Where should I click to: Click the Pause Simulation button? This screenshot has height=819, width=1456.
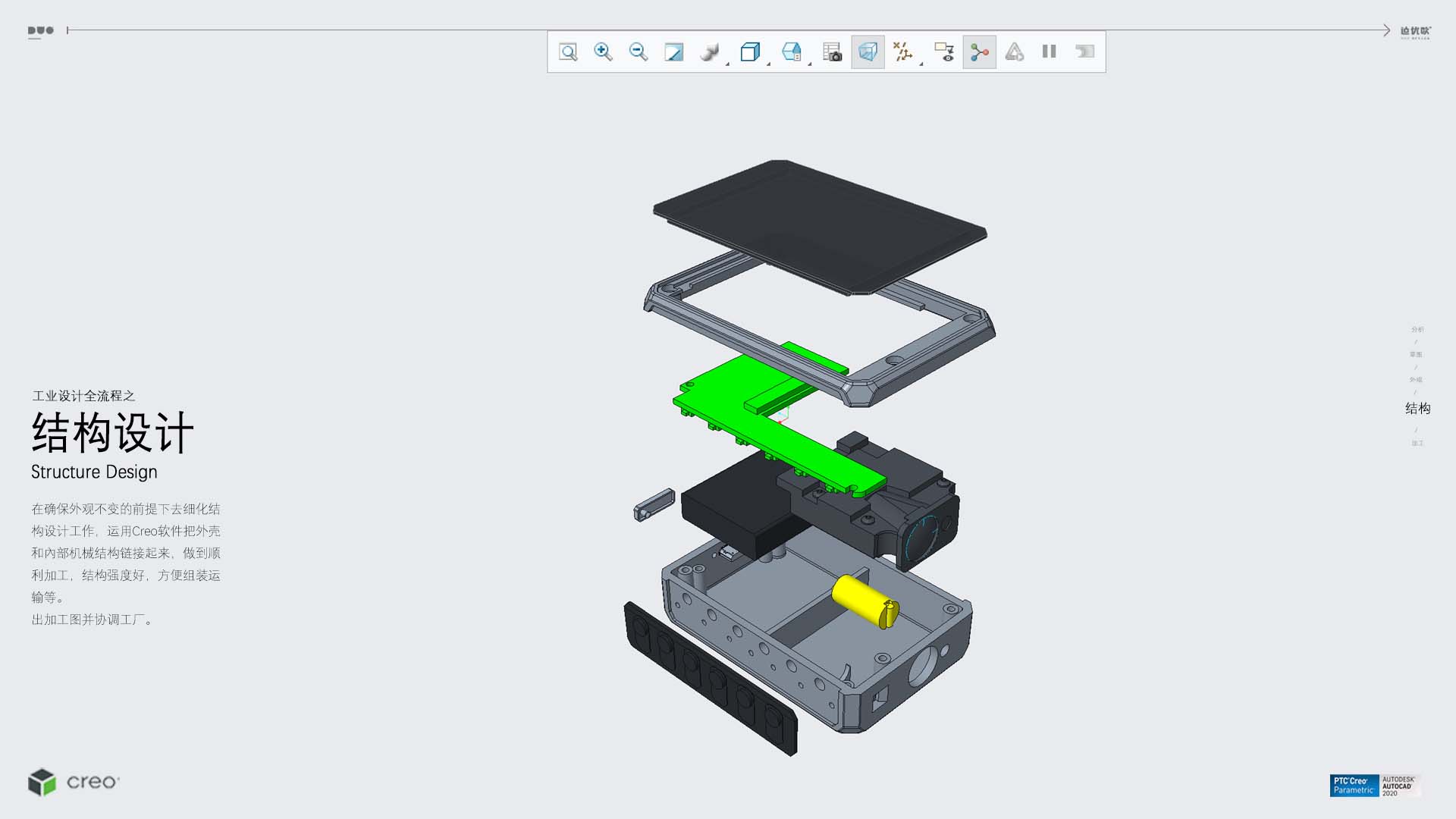(x=1049, y=52)
